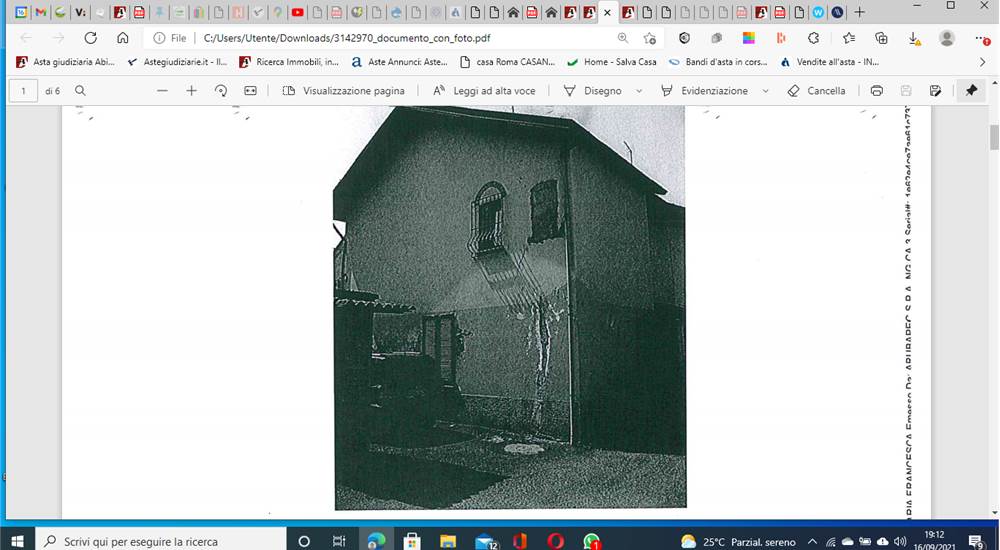1000x550 pixels.
Task: Open bookmark Aste Annunci
Action: 400,62
